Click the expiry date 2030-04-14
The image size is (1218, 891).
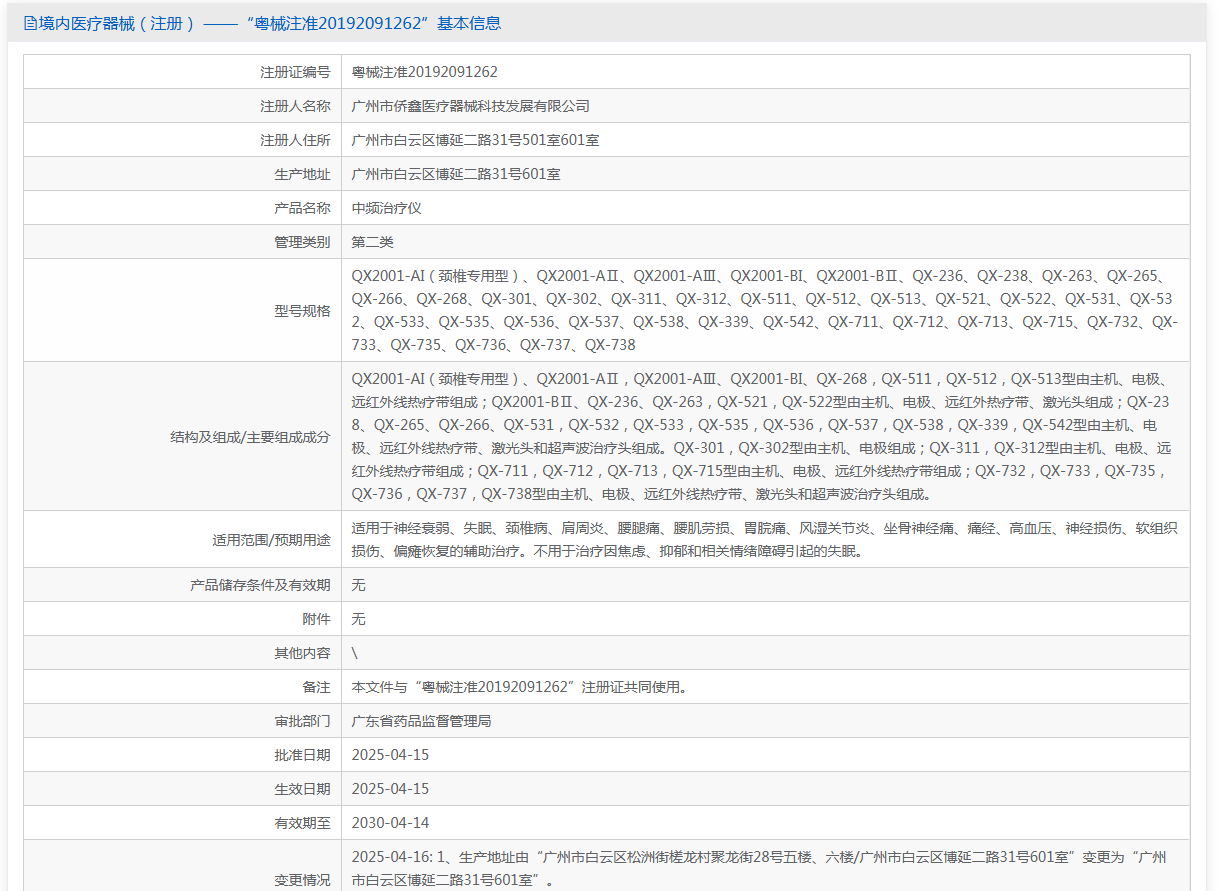tap(390, 823)
